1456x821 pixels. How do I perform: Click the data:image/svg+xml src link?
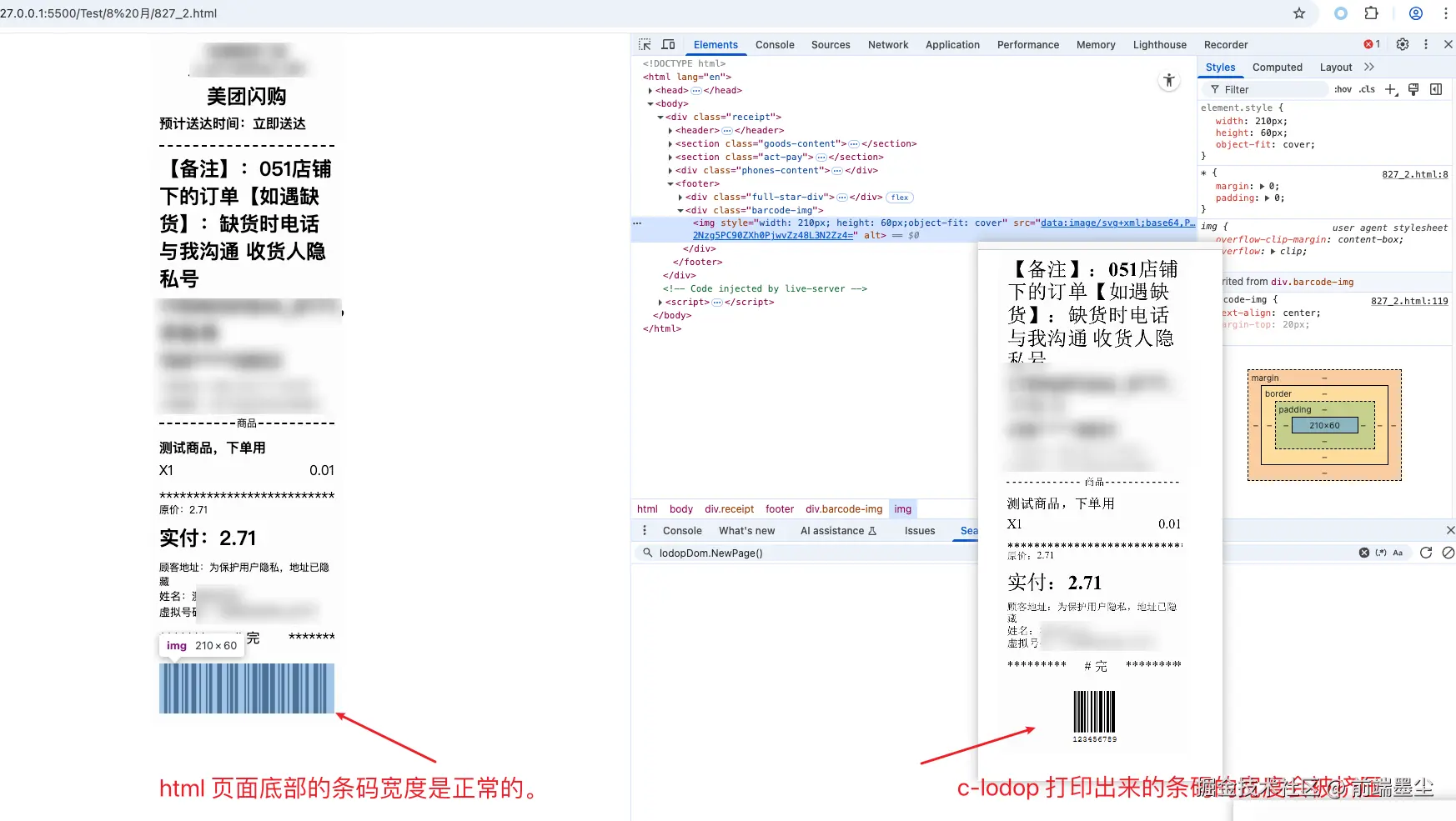944,229
